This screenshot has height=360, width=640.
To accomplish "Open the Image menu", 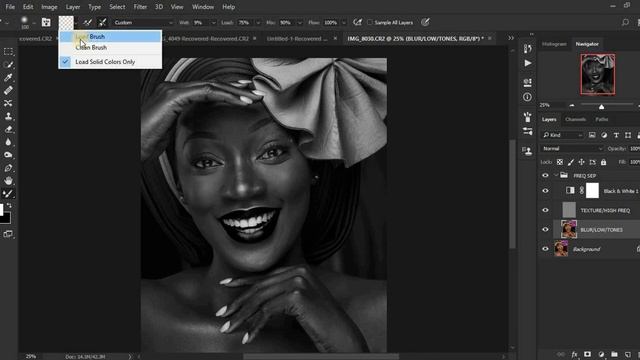I will [49, 7].
